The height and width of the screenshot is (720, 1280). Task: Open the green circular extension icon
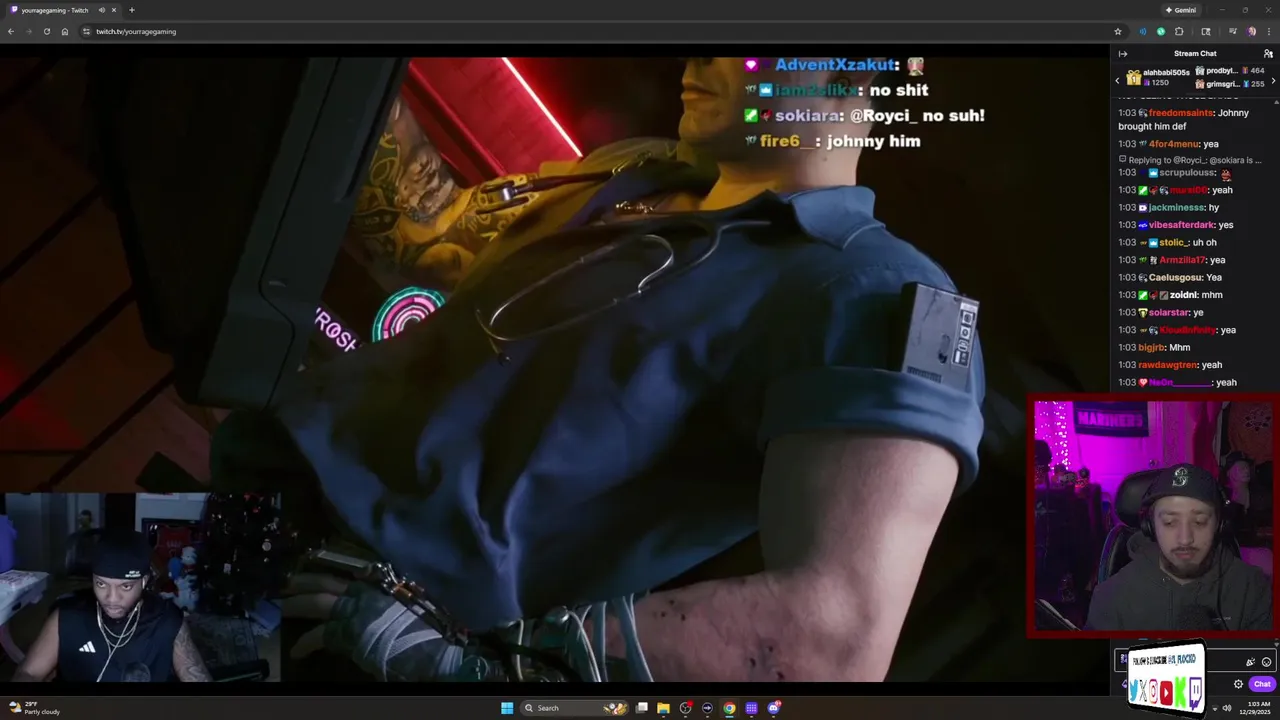point(1161,31)
